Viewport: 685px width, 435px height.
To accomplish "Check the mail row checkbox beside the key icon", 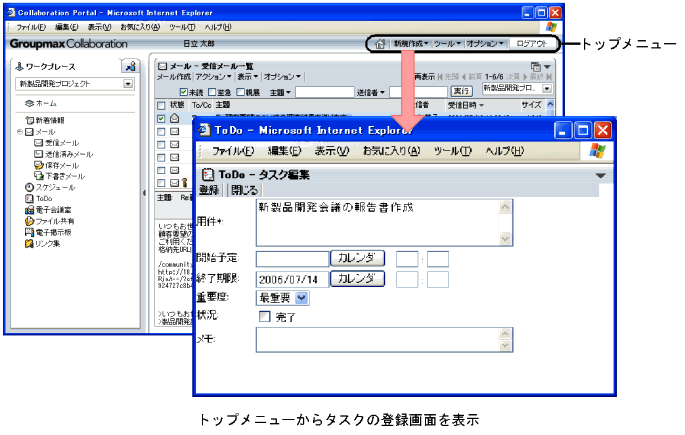I will tap(161, 183).
